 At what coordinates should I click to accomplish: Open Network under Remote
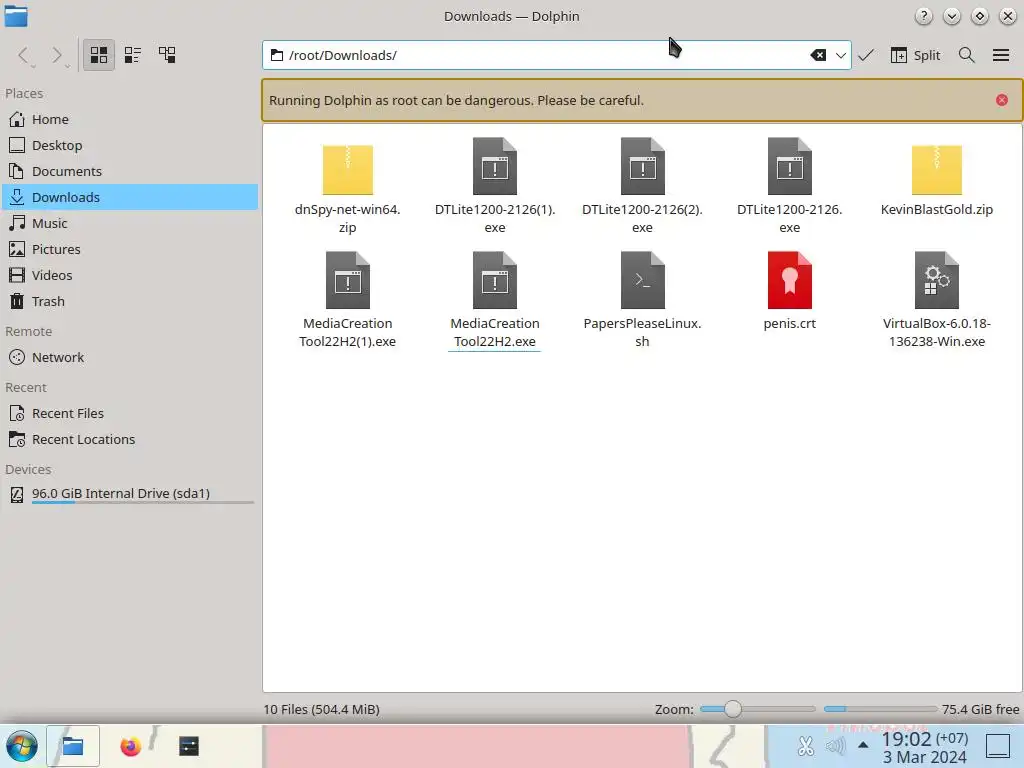[x=130, y=358]
